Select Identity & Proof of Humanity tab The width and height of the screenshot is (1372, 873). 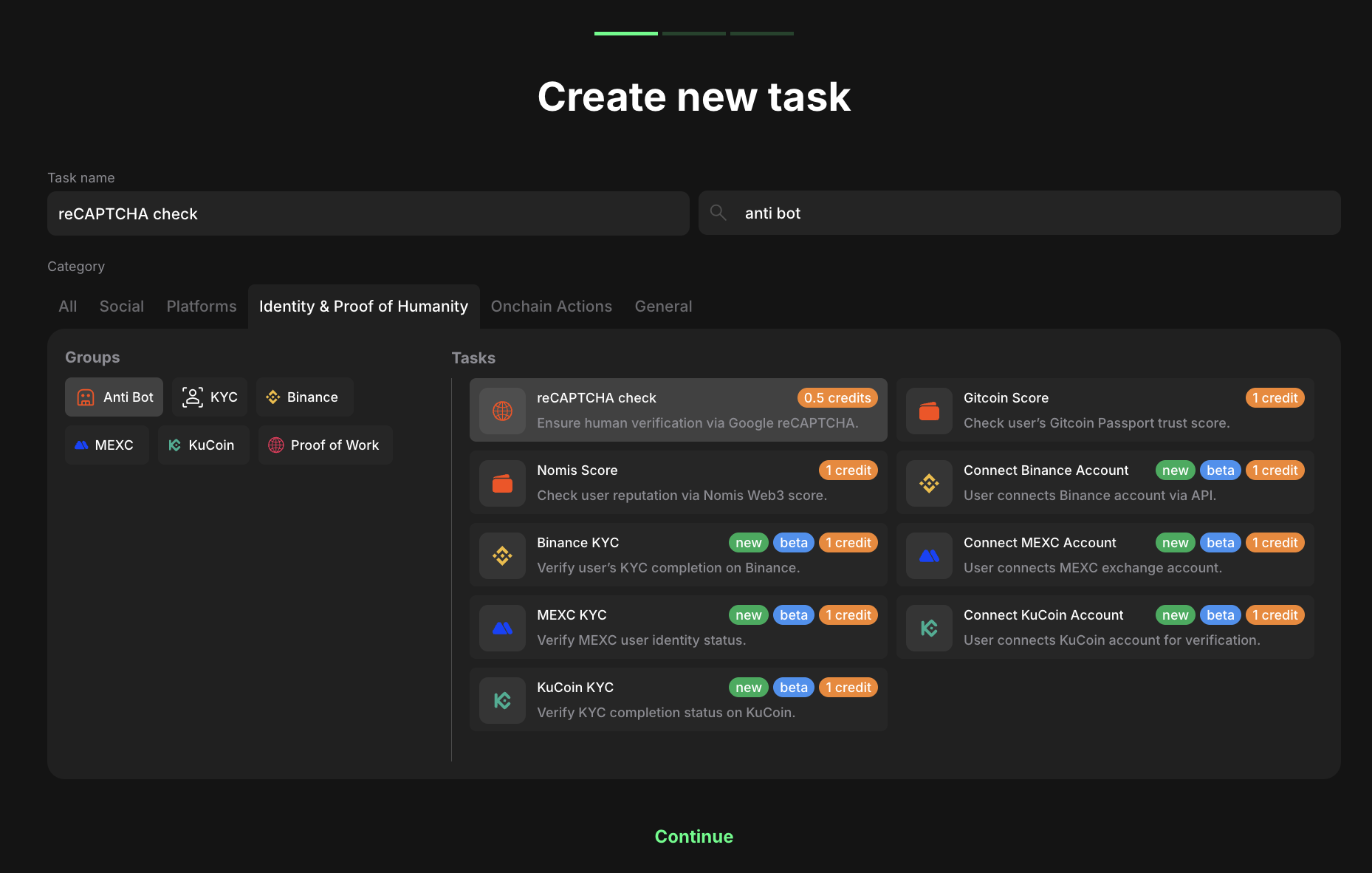tap(364, 307)
